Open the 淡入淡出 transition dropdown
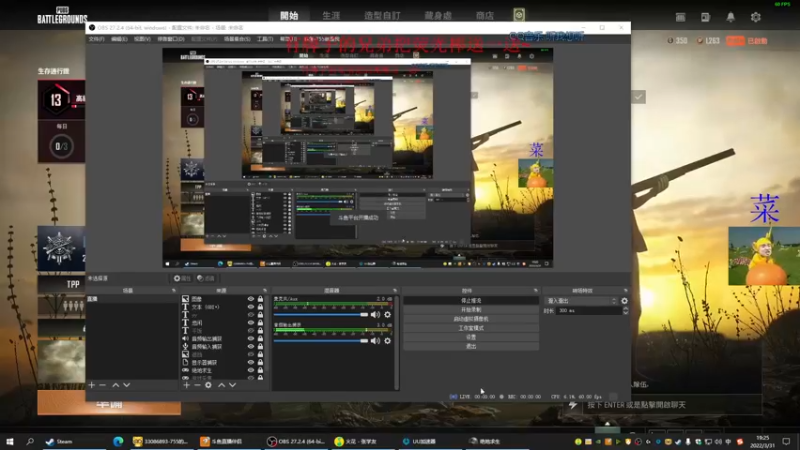 click(x=581, y=301)
